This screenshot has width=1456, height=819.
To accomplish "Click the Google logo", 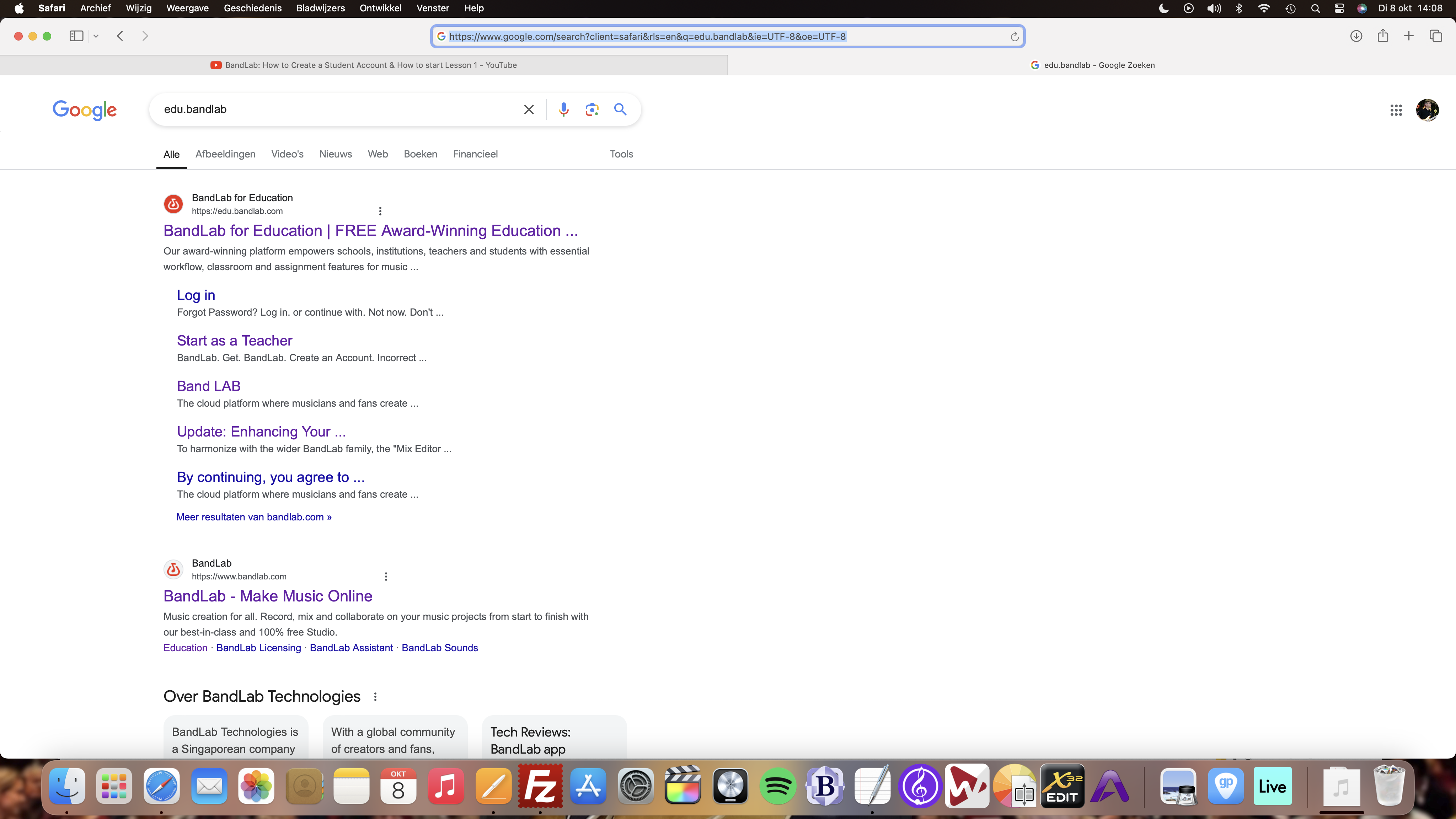I will click(x=85, y=109).
